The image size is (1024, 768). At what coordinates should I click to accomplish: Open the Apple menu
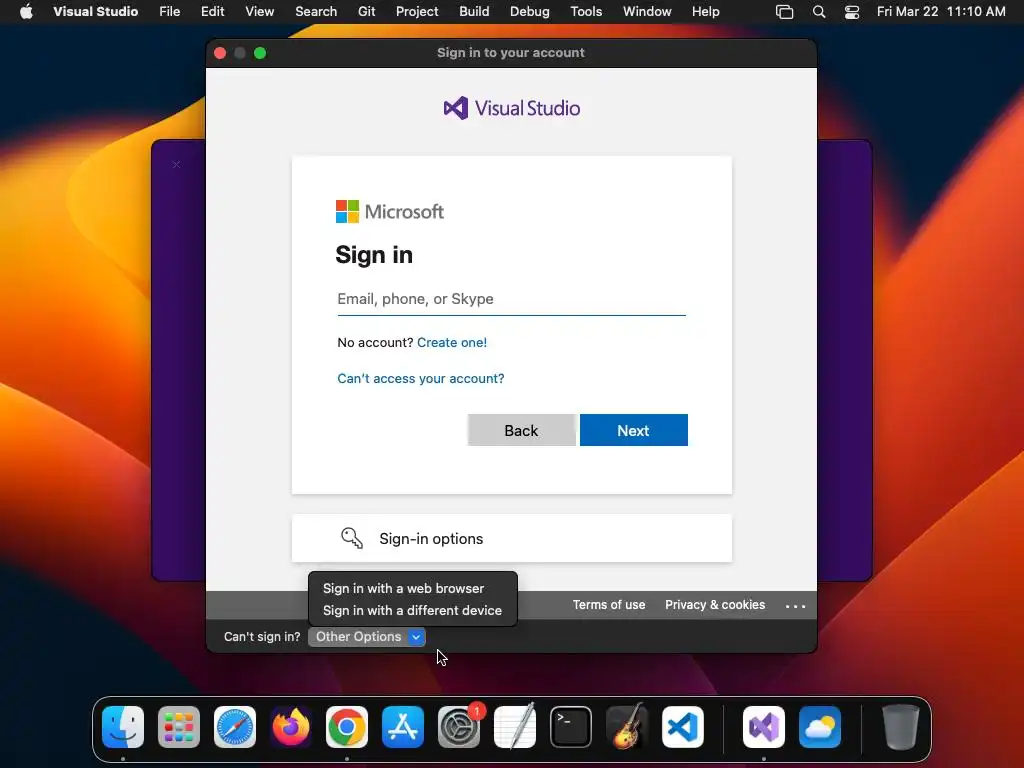pyautogui.click(x=26, y=12)
